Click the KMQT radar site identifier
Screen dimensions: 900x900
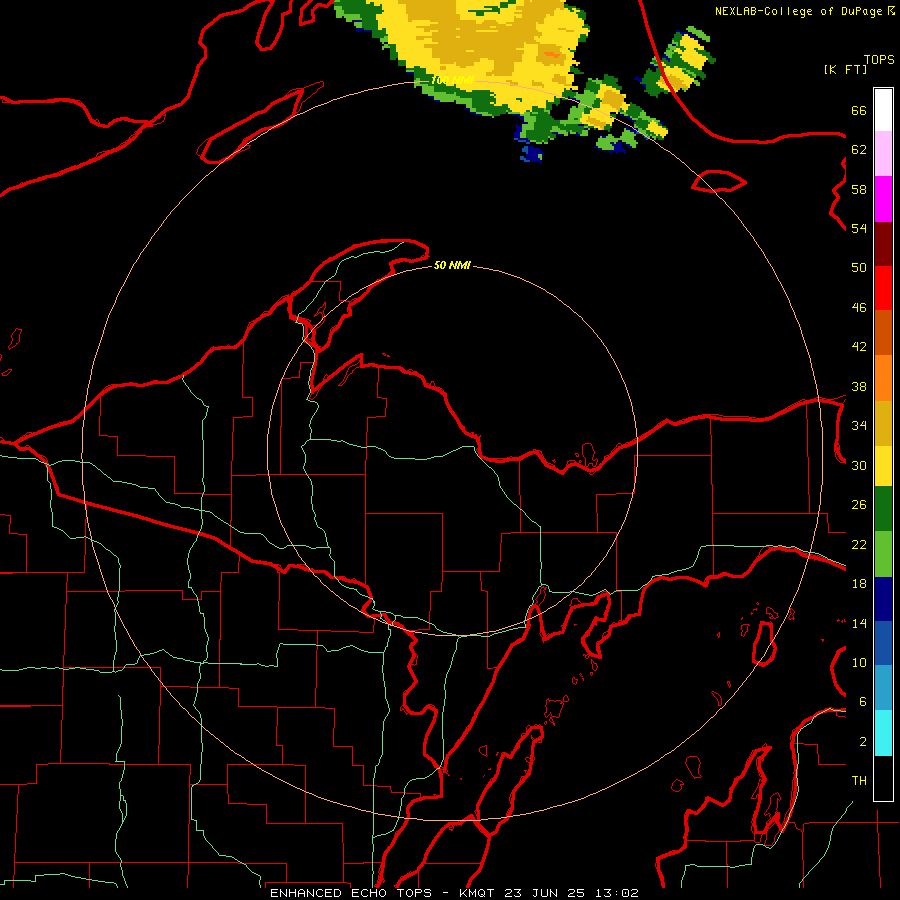pyautogui.click(x=479, y=893)
